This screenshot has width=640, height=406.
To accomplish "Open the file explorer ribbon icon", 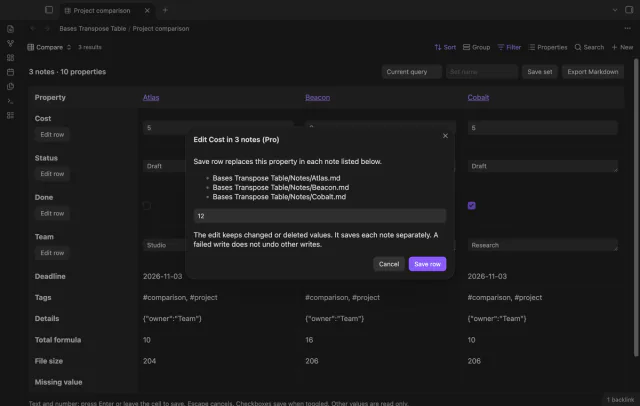I will (11, 29).
